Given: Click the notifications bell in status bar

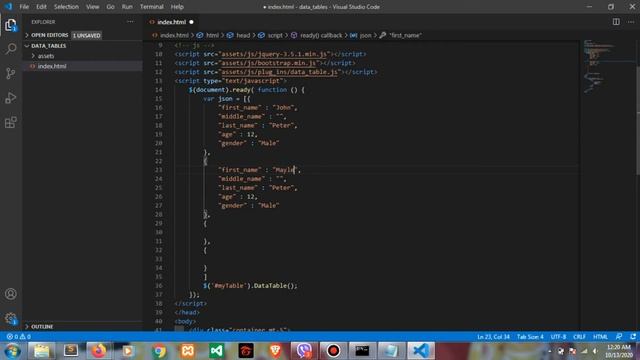Looking at the screenshot, I should (633, 337).
